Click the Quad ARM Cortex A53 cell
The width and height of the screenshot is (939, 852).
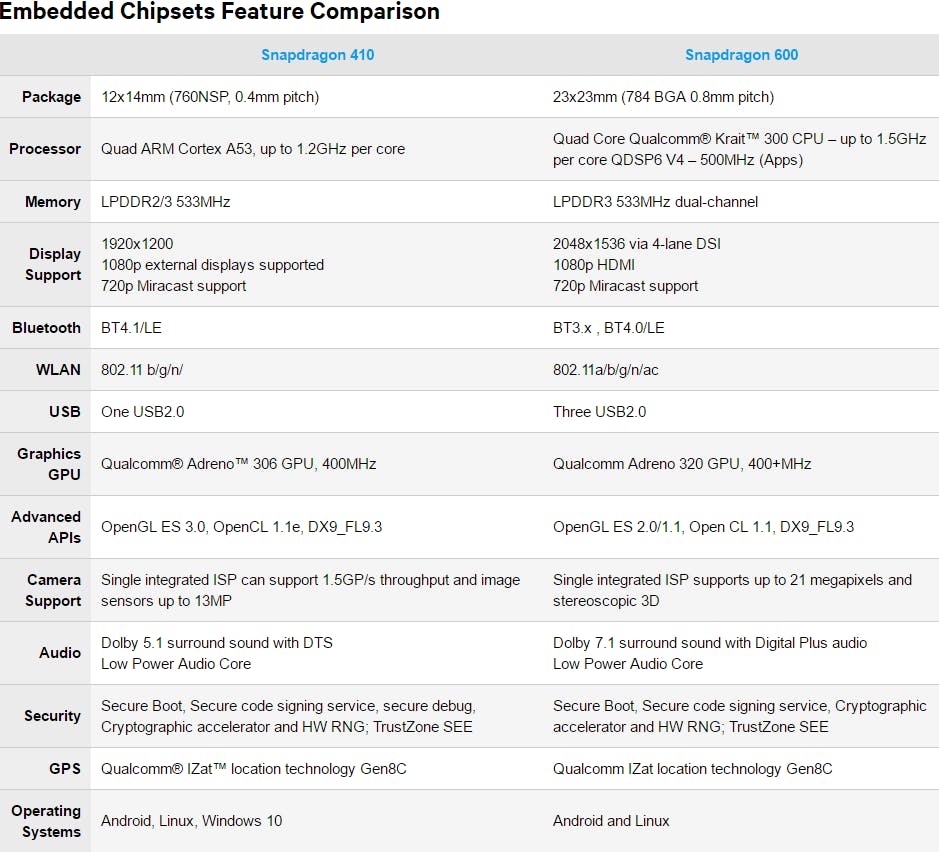[x=253, y=149]
